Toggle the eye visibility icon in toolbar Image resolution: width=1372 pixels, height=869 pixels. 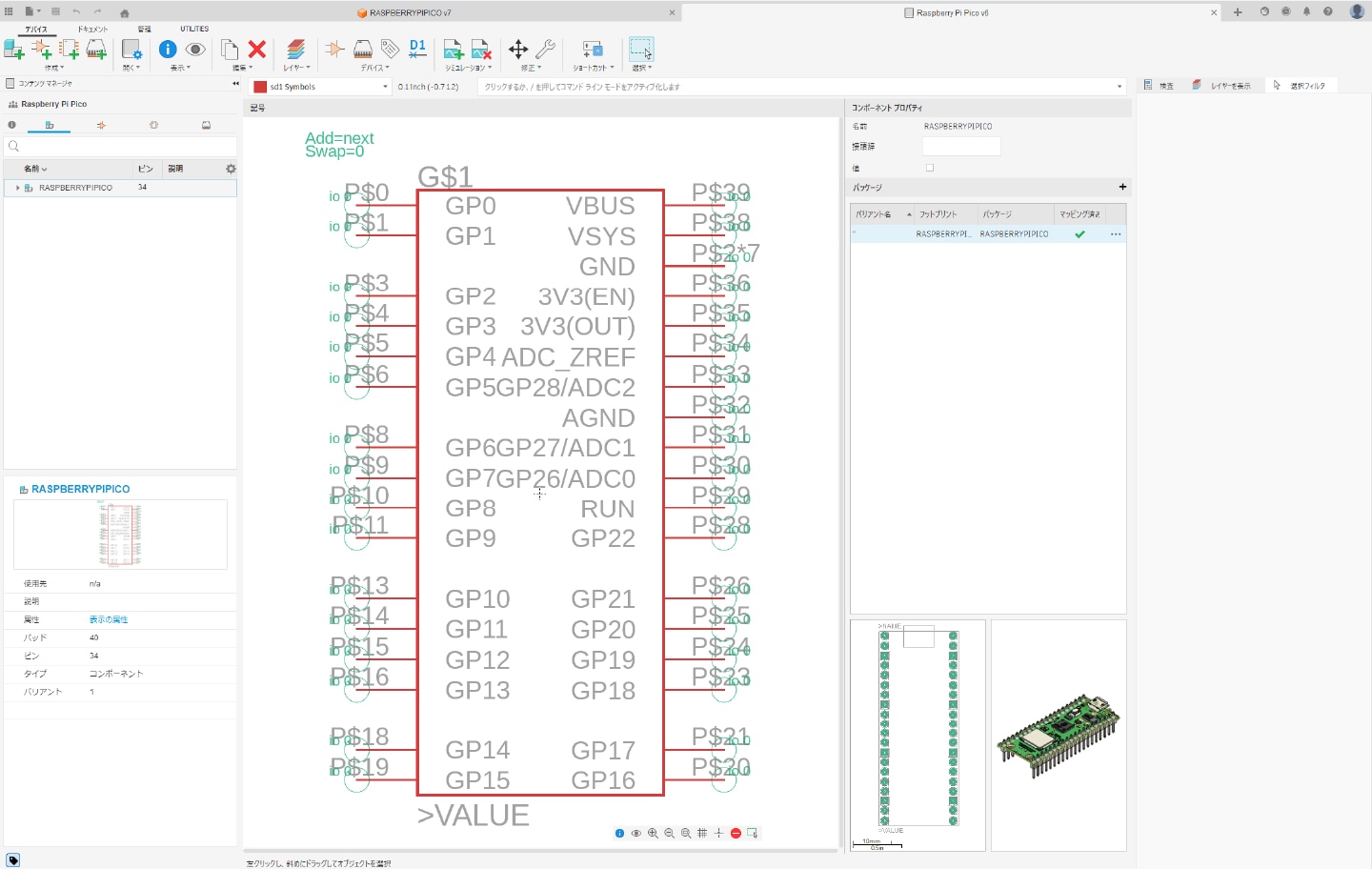coord(195,50)
